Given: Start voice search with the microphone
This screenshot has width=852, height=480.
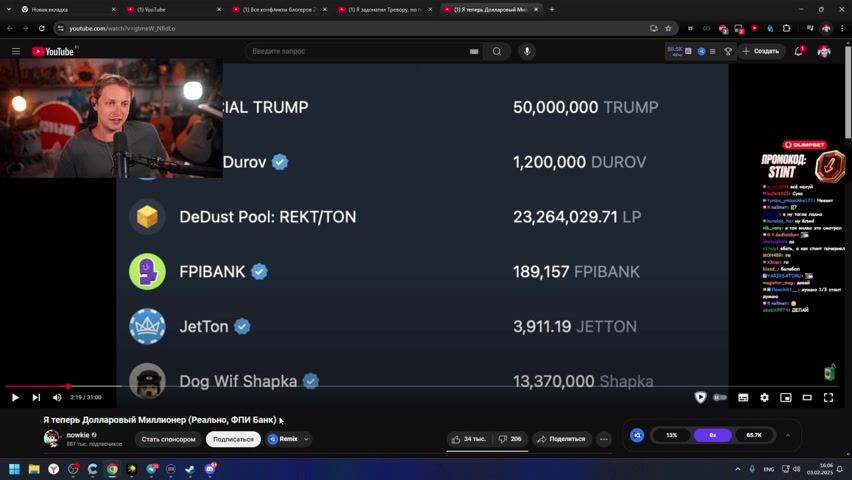Looking at the screenshot, I should (x=527, y=51).
